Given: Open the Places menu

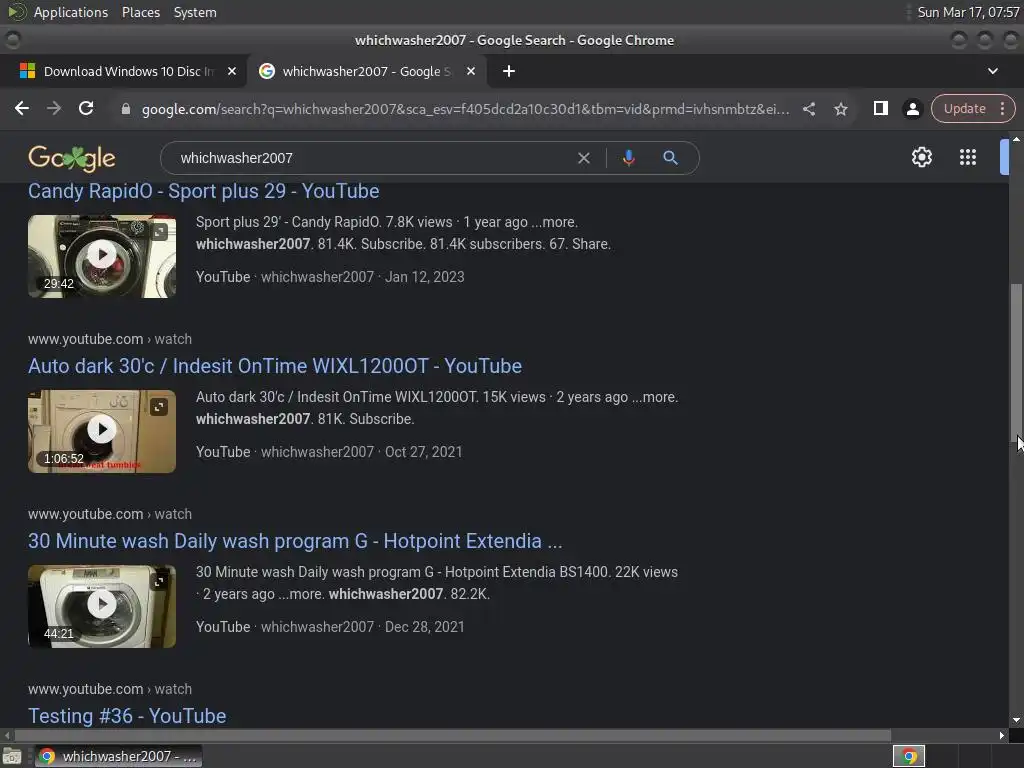Looking at the screenshot, I should (x=141, y=12).
